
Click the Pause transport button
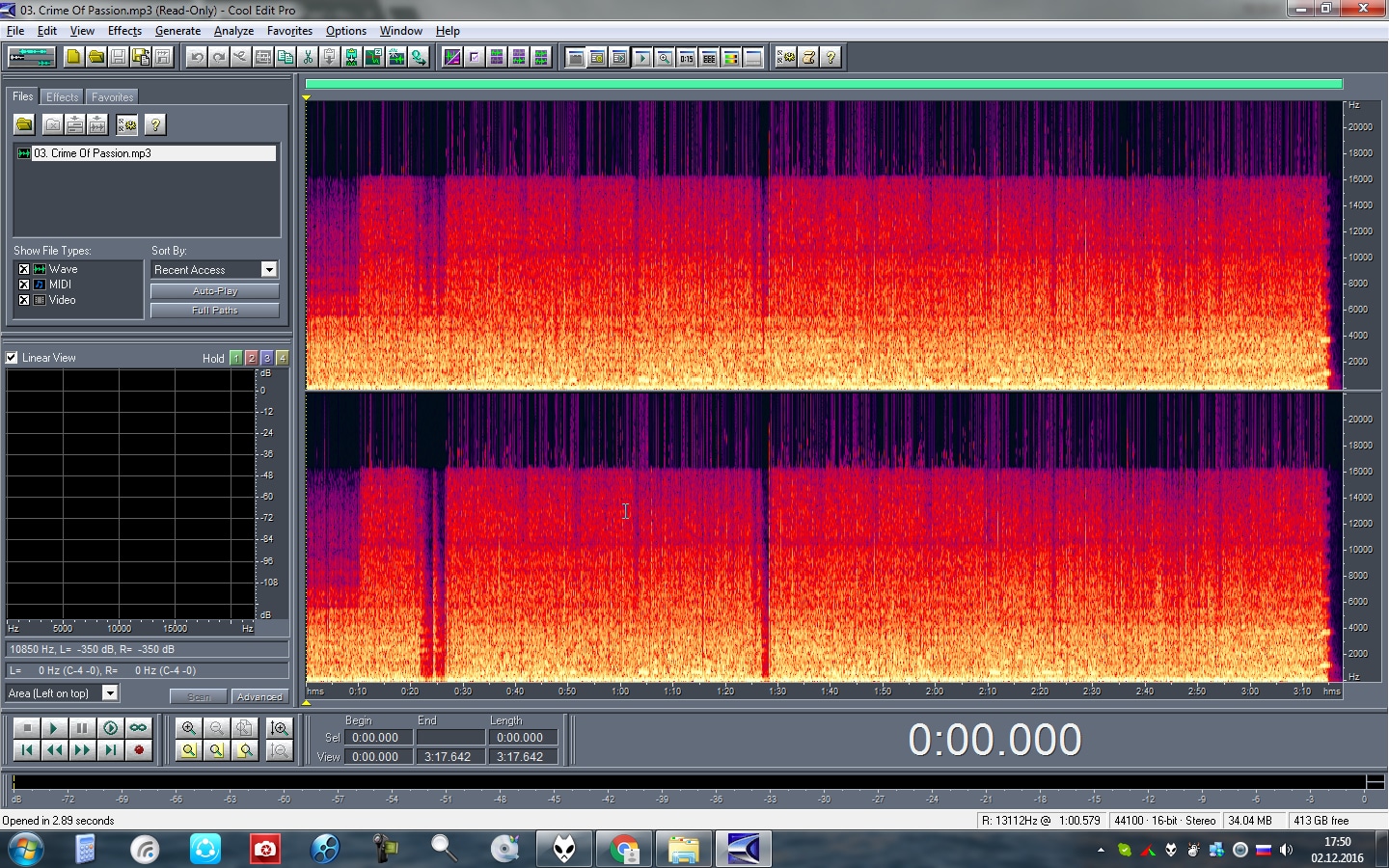click(x=82, y=728)
